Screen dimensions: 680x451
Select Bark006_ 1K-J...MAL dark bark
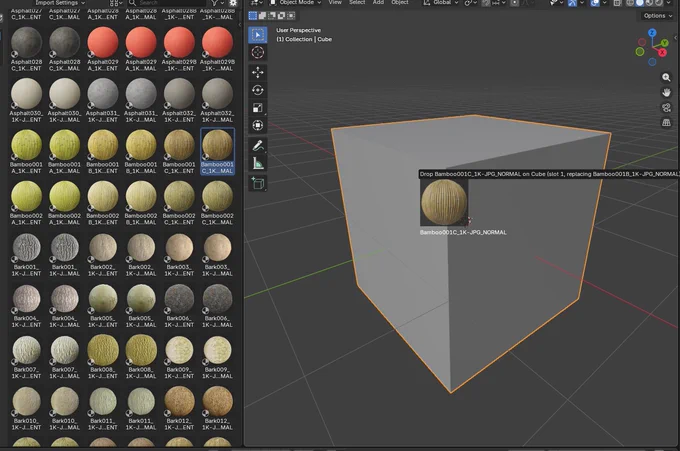[217, 305]
